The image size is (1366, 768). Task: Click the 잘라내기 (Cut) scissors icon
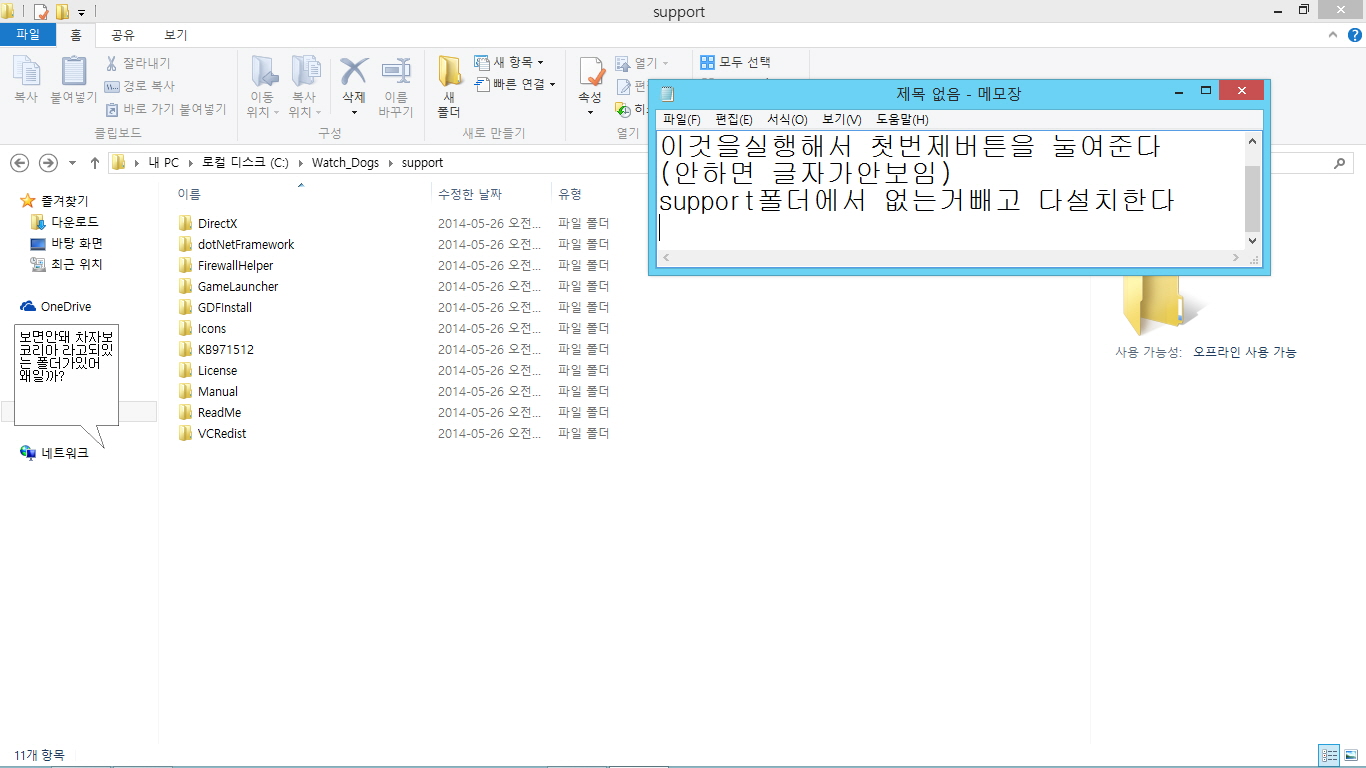coord(112,63)
